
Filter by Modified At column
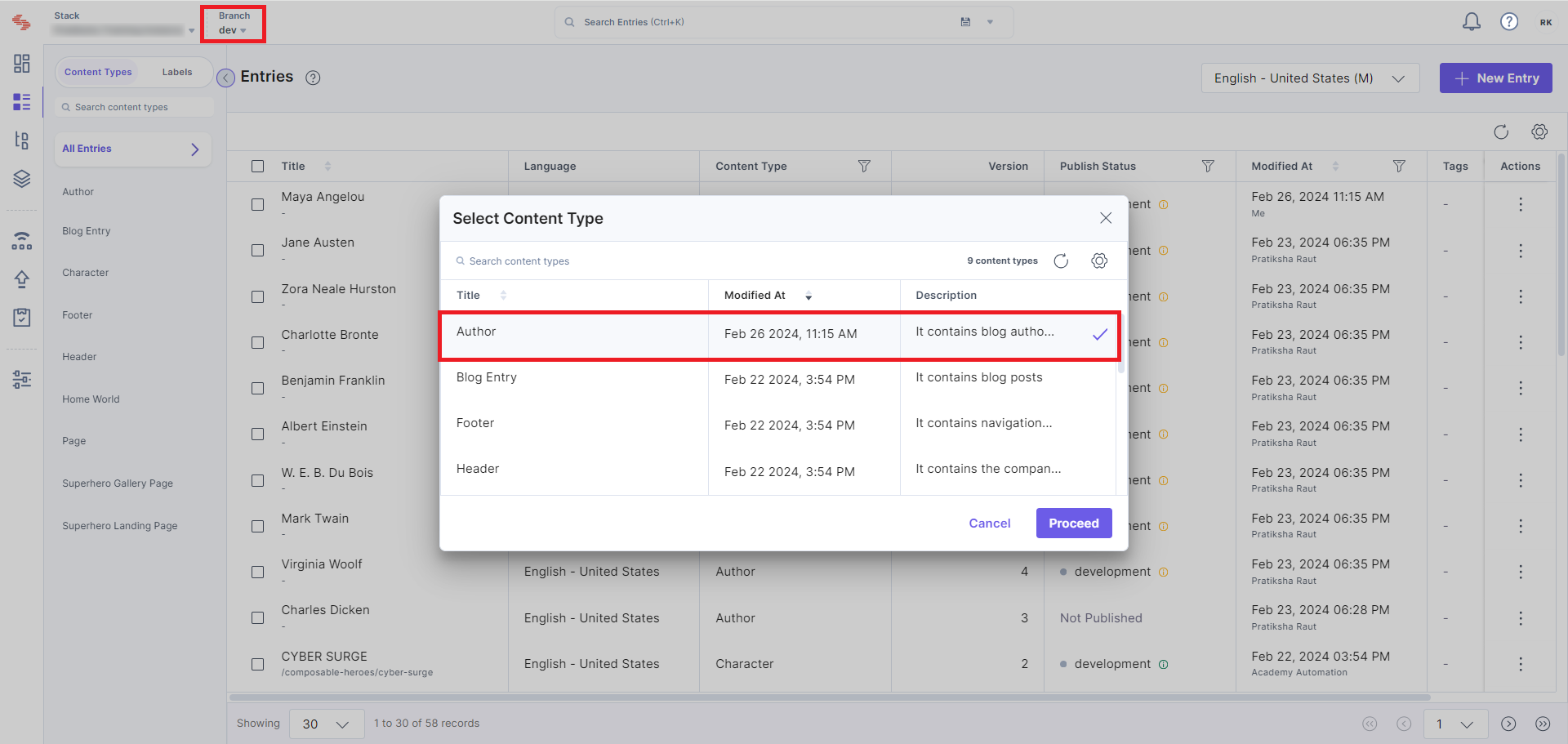click(x=1399, y=166)
